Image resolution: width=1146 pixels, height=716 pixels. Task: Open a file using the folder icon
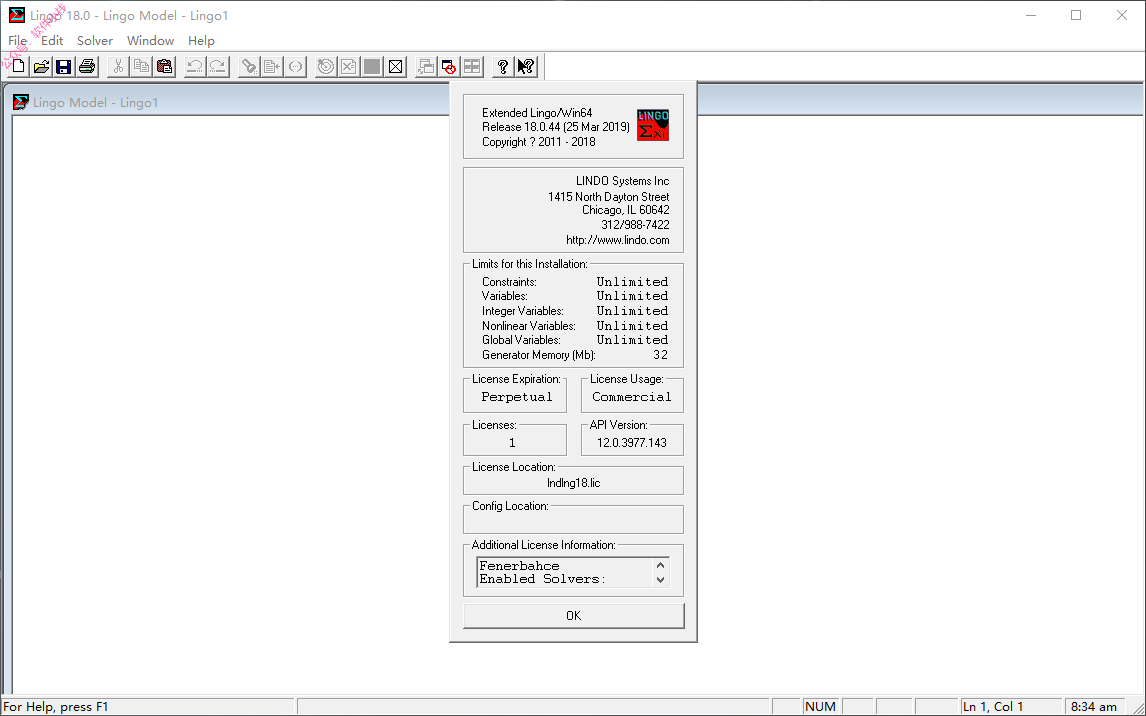pos(41,66)
